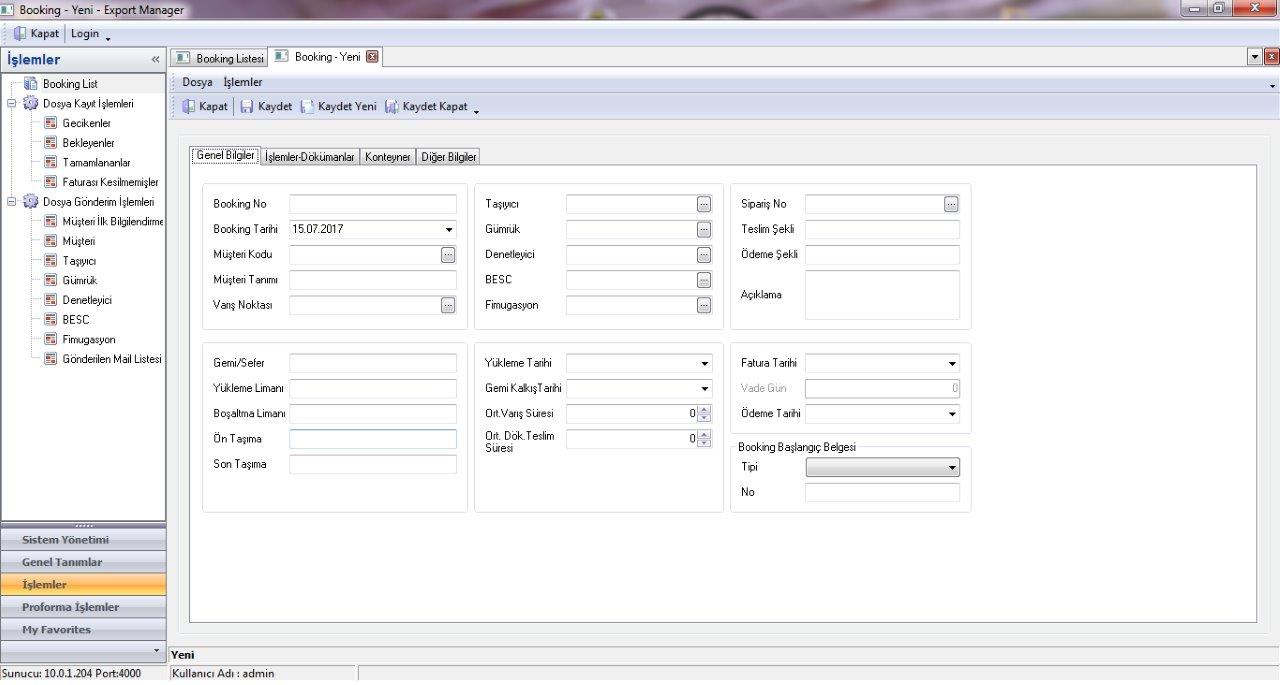Click Müşteri Kodu lookup ellipsis button
This screenshot has width=1280, height=685.
(448, 255)
